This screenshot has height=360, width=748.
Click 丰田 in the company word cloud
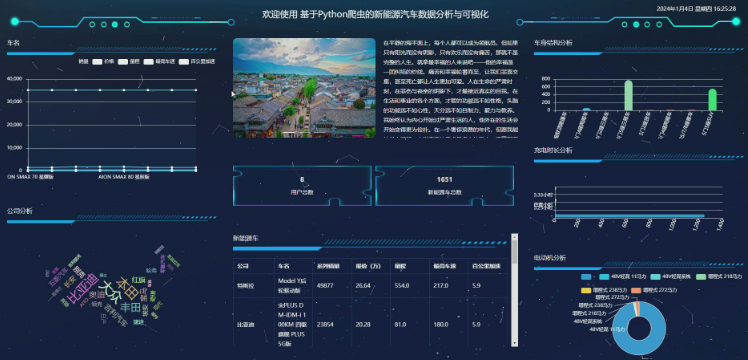(130, 308)
